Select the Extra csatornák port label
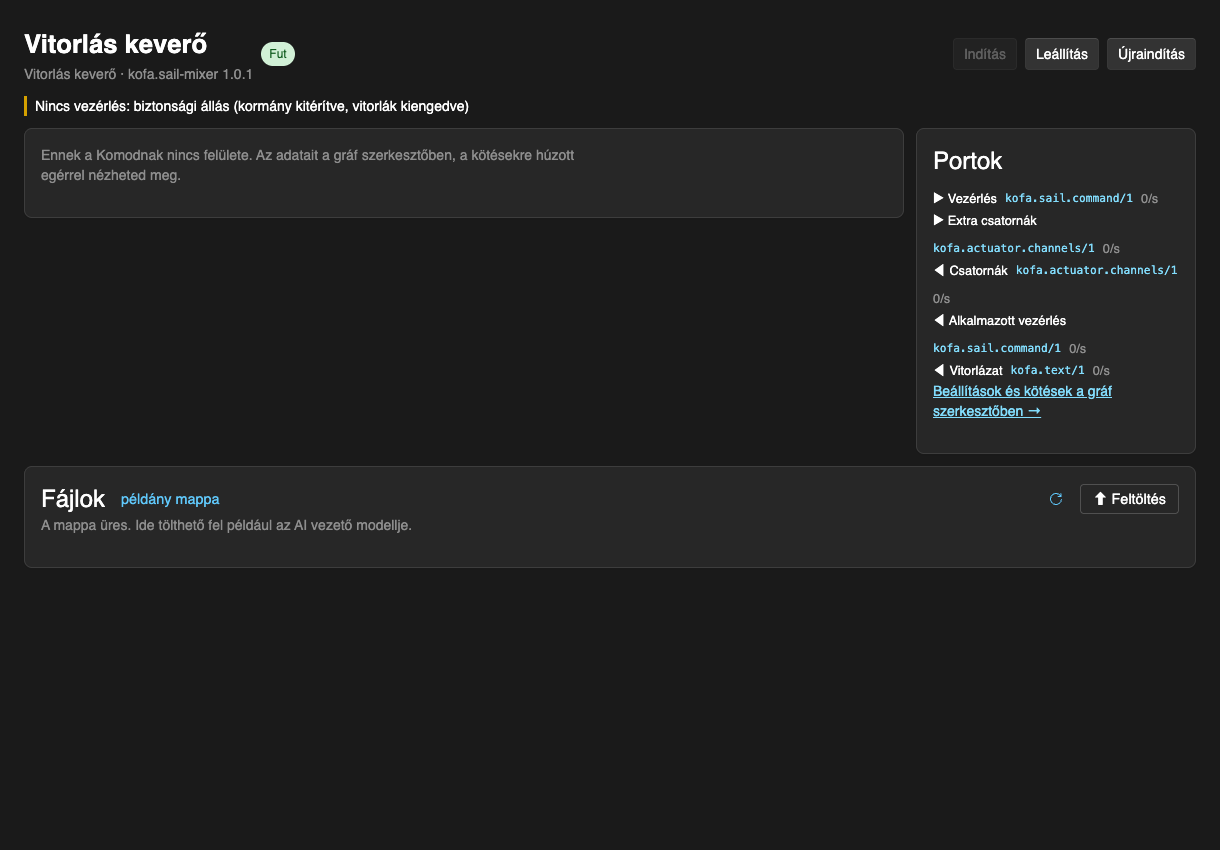Viewport: 1220px width, 850px height. (992, 220)
